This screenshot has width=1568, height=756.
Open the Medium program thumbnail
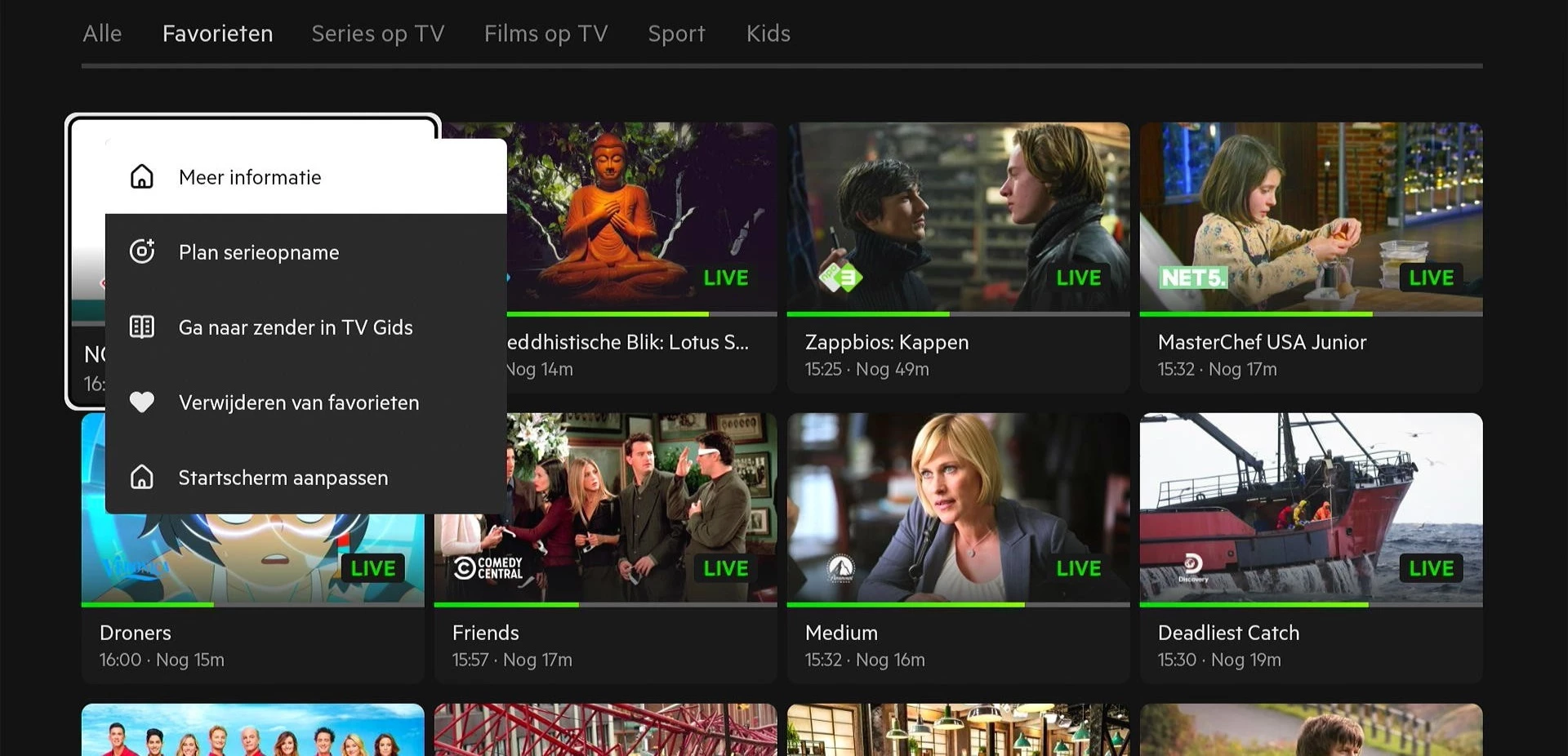pos(959,508)
